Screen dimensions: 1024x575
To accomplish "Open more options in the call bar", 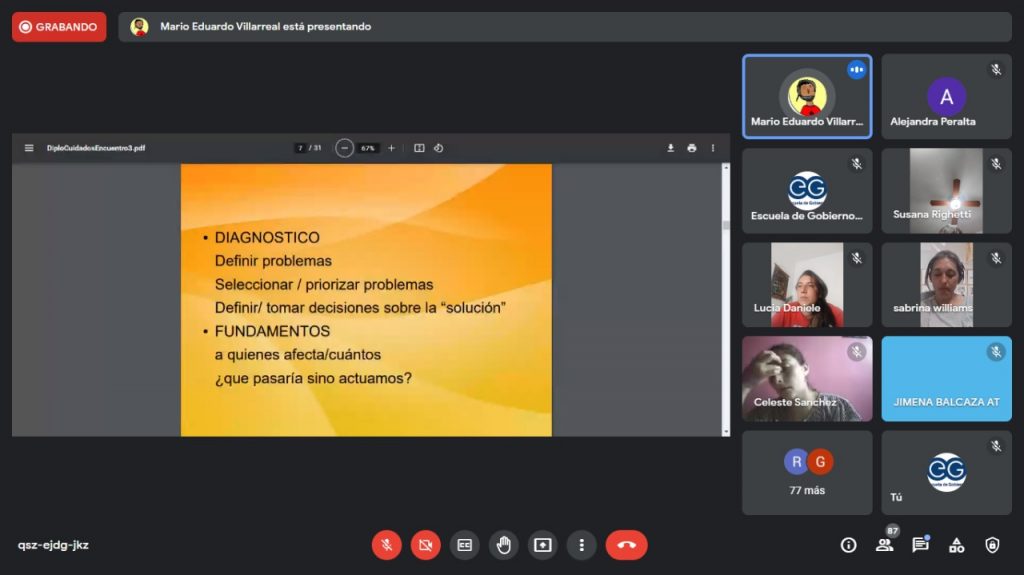I will (x=581, y=545).
